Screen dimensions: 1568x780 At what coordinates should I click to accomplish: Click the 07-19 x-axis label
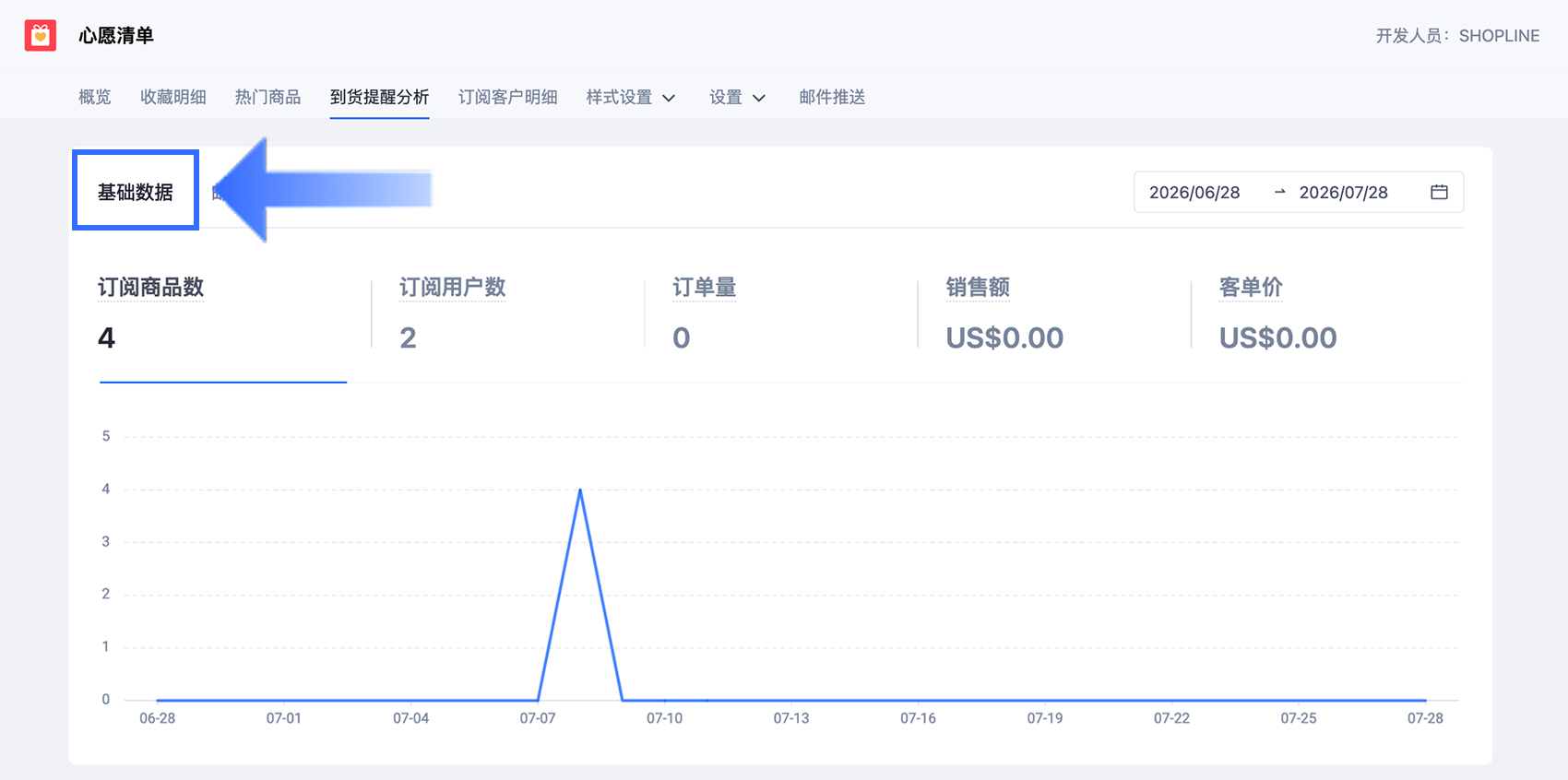click(x=1045, y=718)
